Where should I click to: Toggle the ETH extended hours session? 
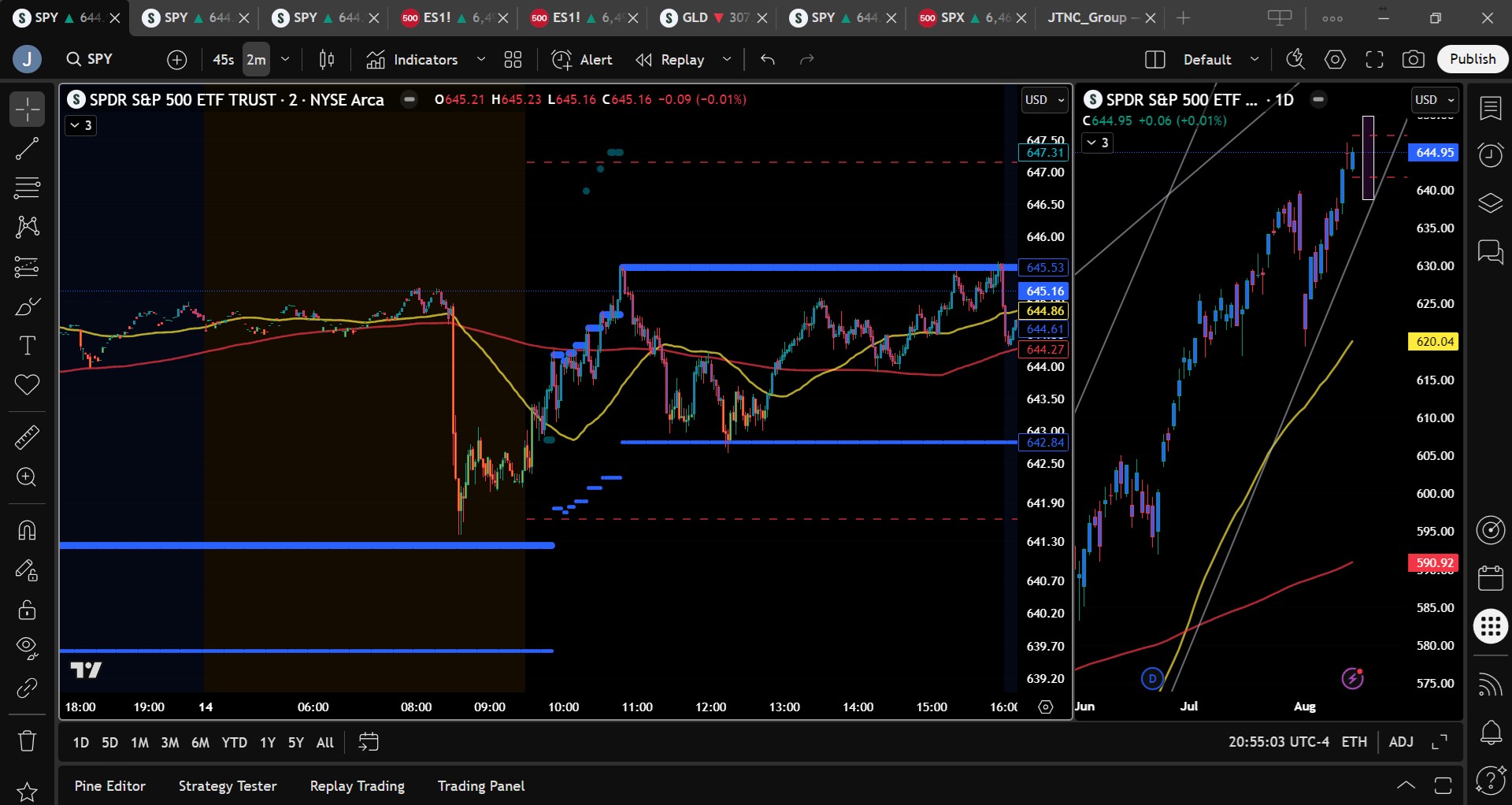(x=1354, y=742)
